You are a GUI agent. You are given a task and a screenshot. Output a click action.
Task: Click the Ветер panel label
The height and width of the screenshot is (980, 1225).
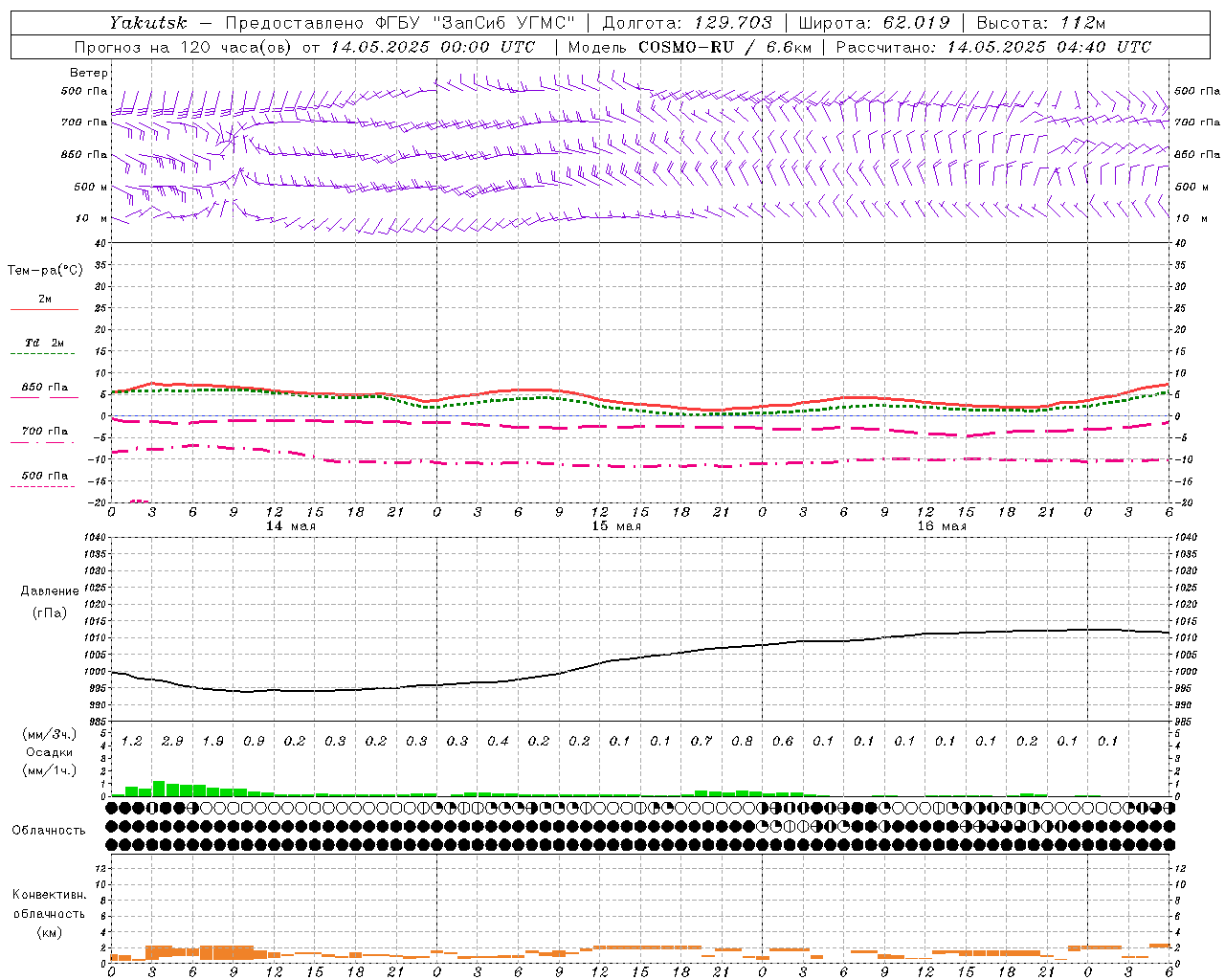click(x=88, y=73)
